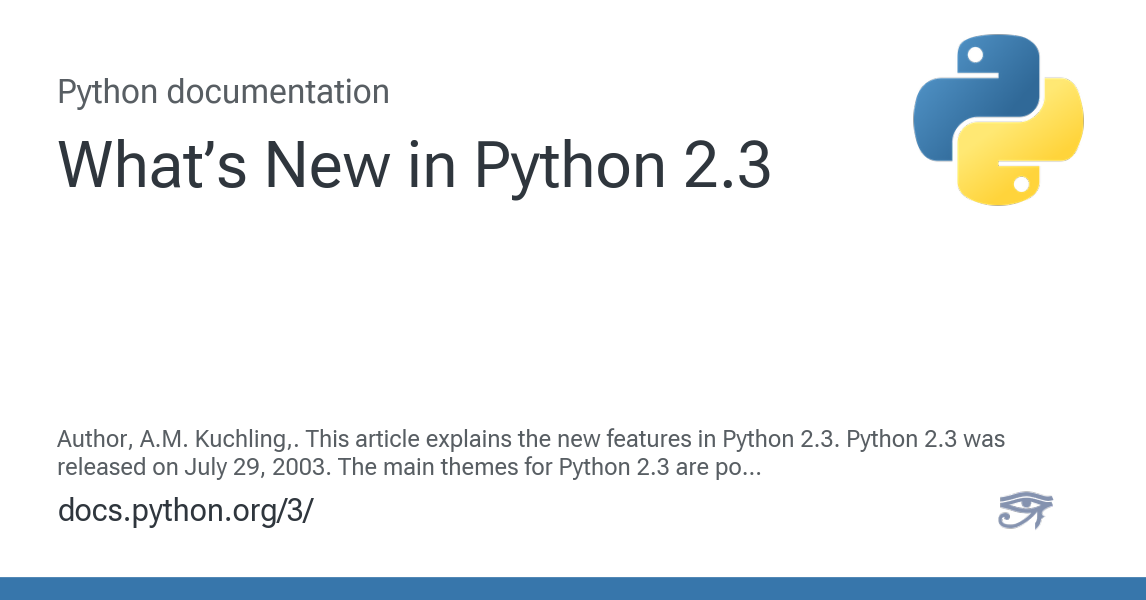Image resolution: width=1146 pixels, height=600 pixels.
Task: Click the word "documentation" in the header
Action: pos(278,92)
